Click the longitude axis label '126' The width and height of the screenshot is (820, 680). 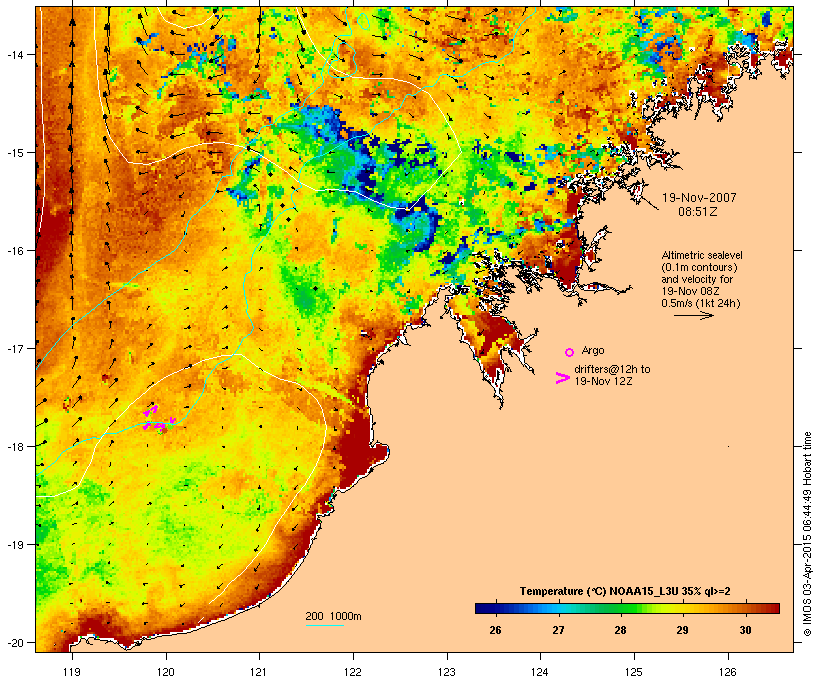727,672
